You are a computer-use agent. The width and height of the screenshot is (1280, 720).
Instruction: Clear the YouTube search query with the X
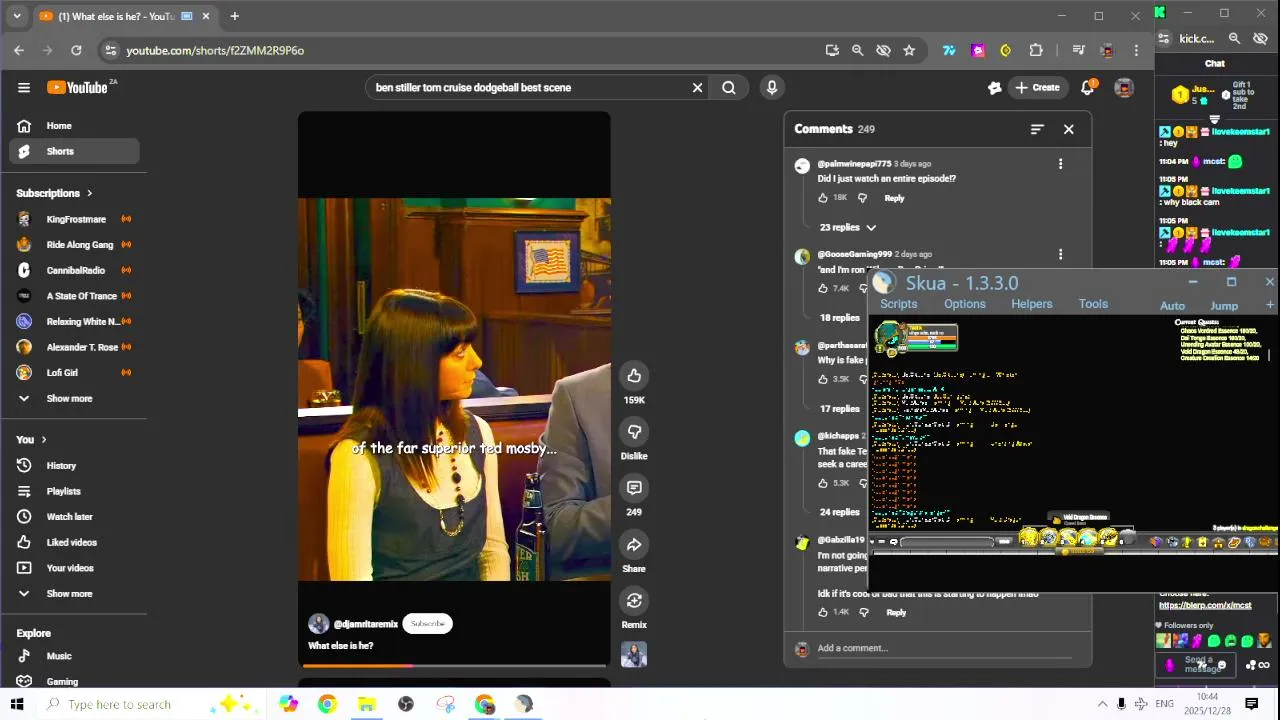(698, 88)
